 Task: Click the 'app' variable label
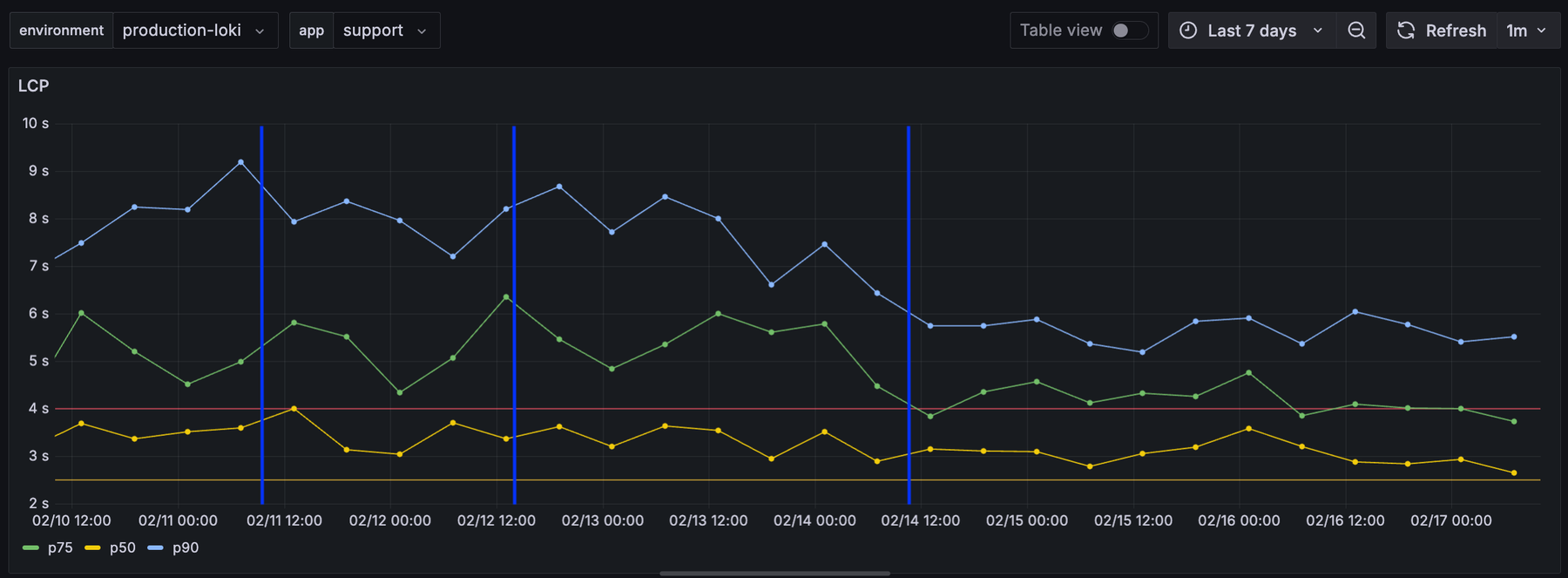311,31
